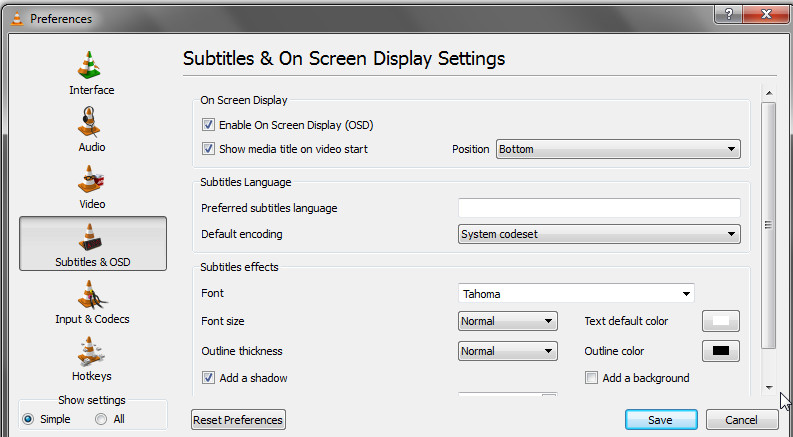Screen dimensions: 793x437
Task: Open the Position dropdown
Action: (x=618, y=149)
